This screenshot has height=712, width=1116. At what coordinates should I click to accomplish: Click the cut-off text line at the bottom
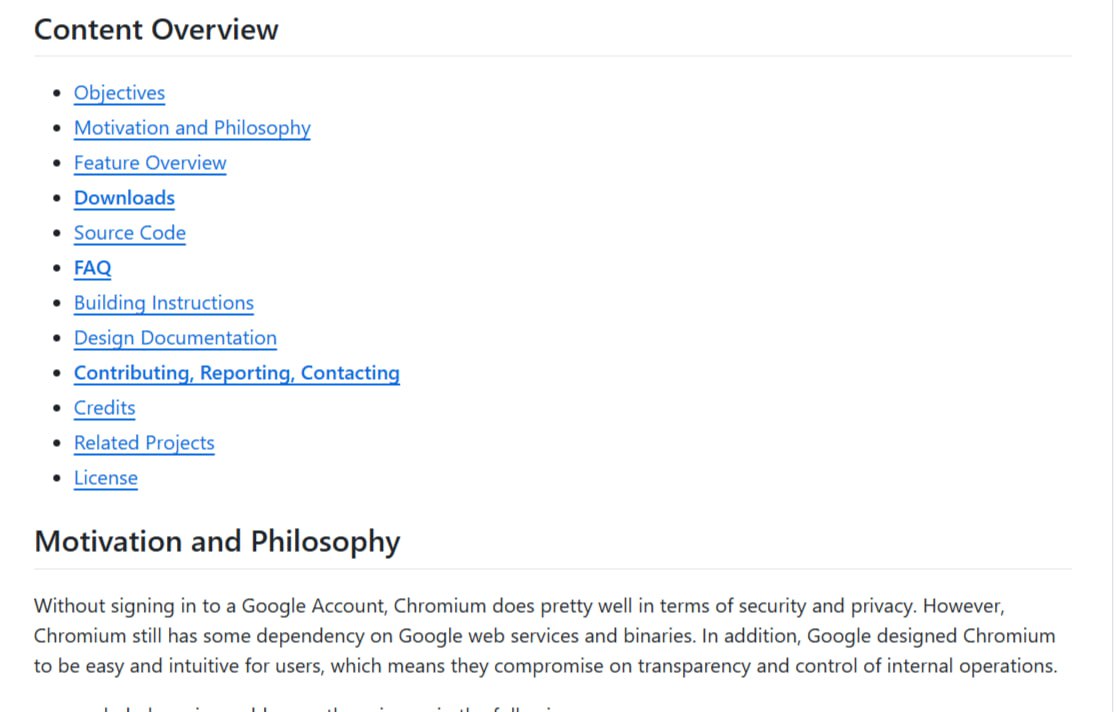point(300,708)
